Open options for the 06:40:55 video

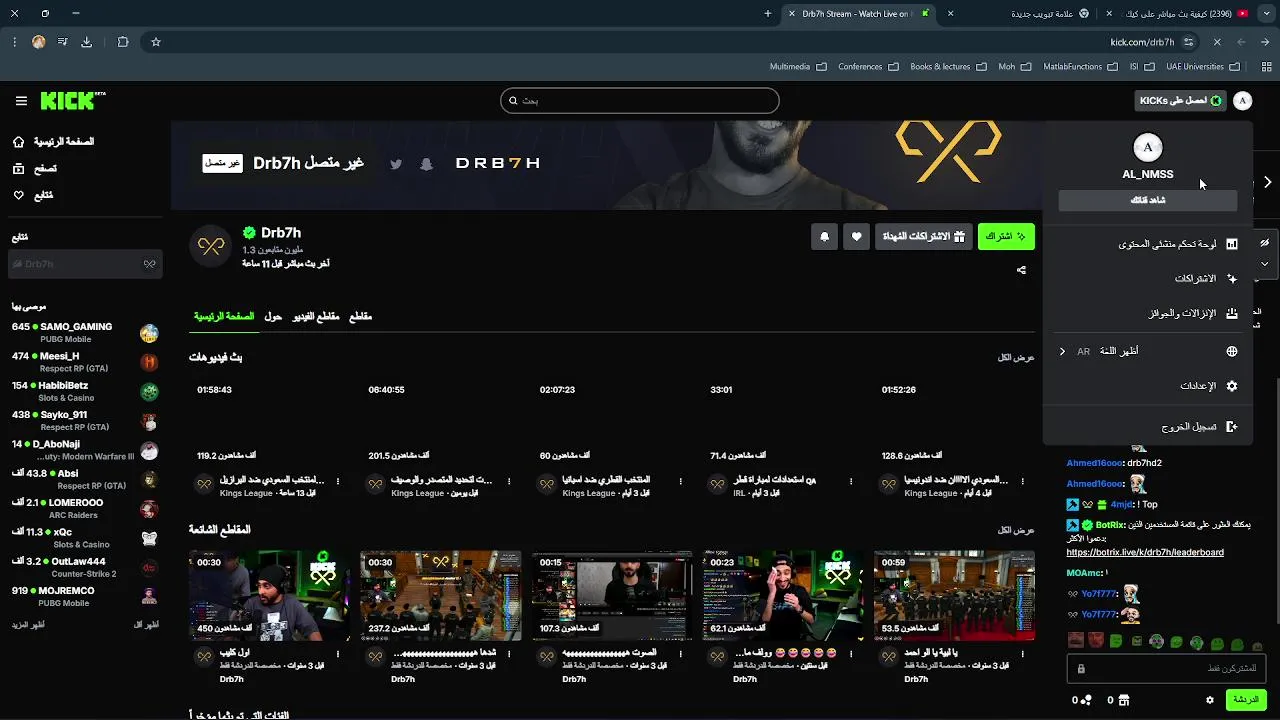(509, 482)
